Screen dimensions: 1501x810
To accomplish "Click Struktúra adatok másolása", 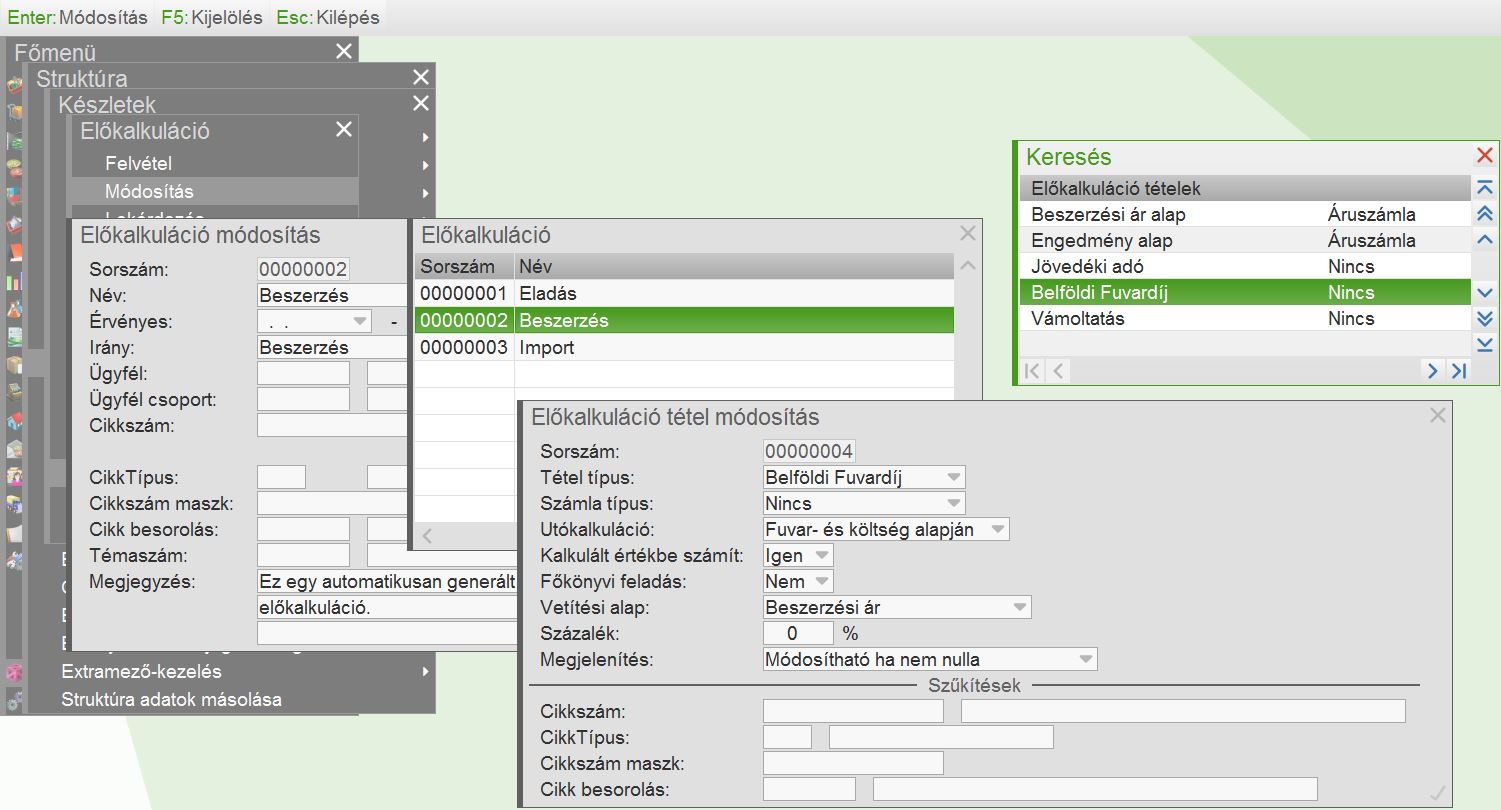I will click(171, 699).
